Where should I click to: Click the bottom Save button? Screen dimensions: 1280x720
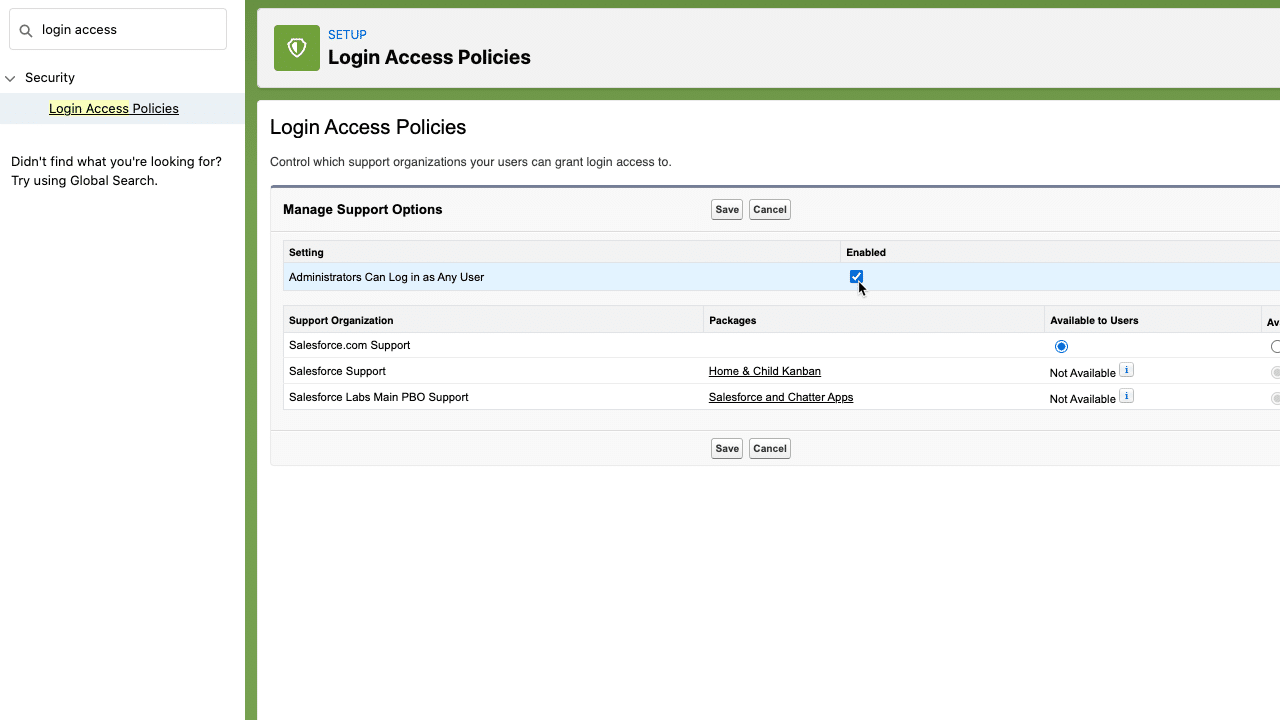pos(726,448)
